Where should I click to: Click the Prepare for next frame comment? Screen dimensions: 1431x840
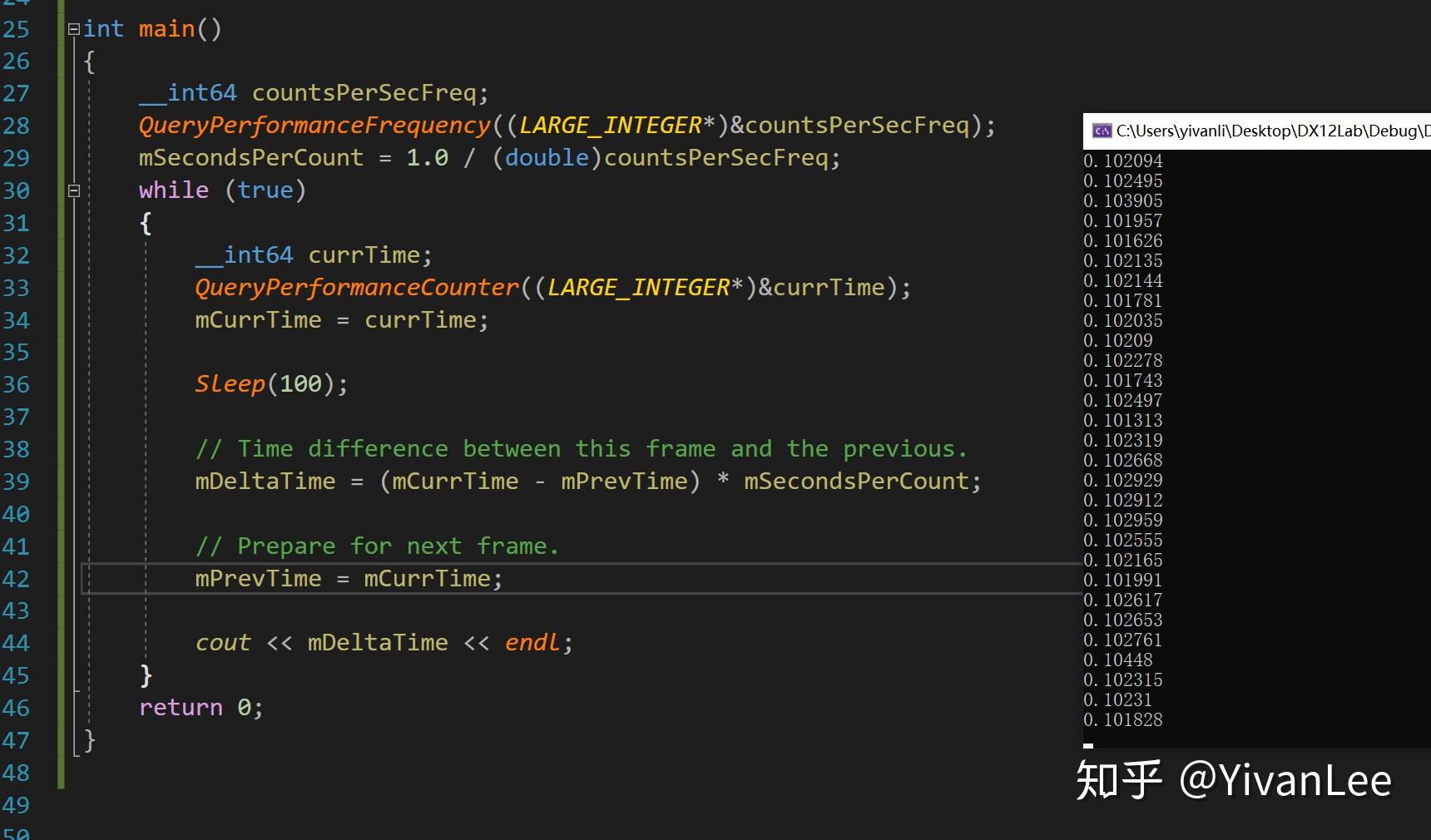pos(377,546)
